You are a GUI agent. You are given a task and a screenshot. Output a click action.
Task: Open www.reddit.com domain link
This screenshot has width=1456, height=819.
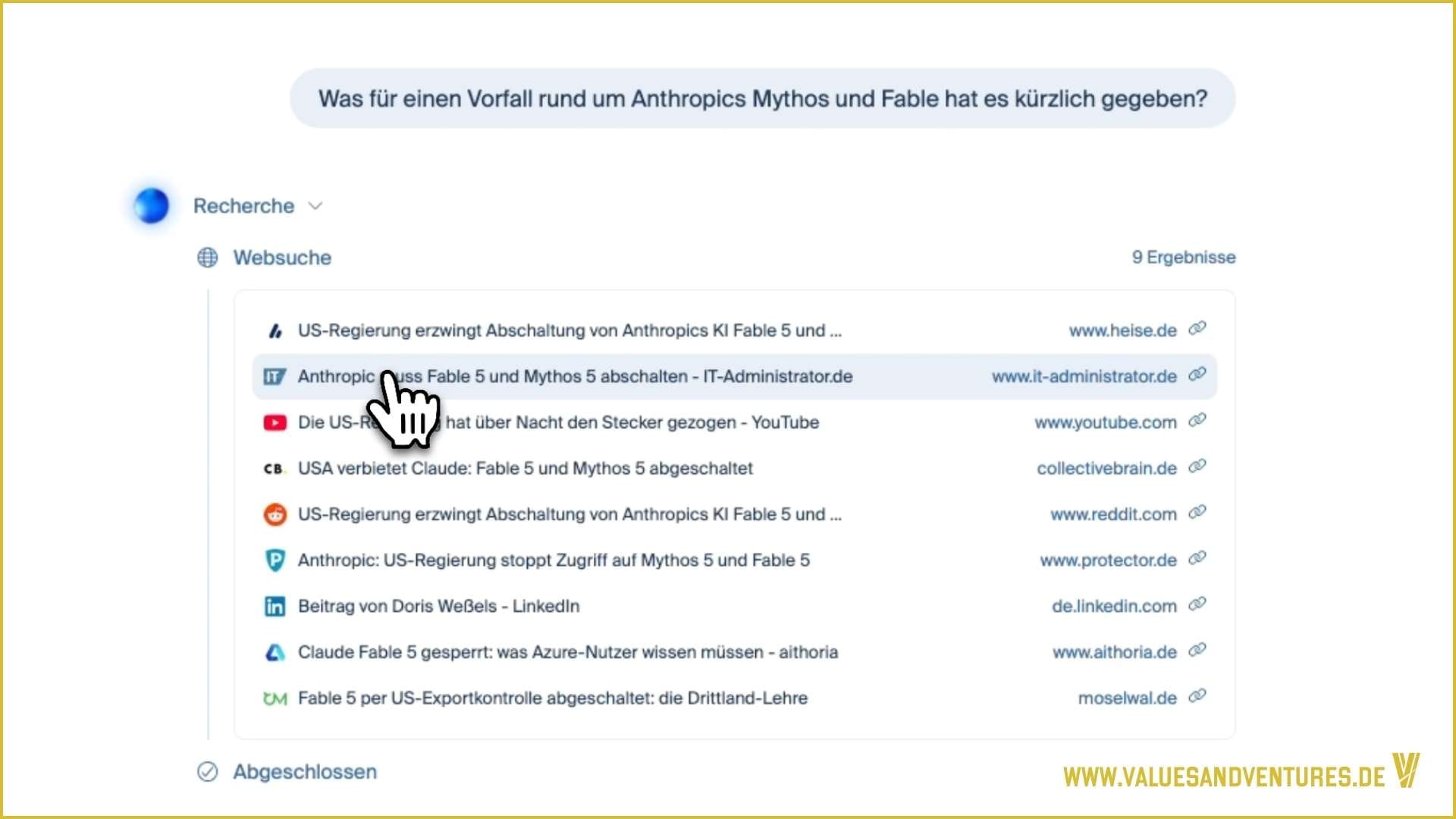tap(1113, 515)
